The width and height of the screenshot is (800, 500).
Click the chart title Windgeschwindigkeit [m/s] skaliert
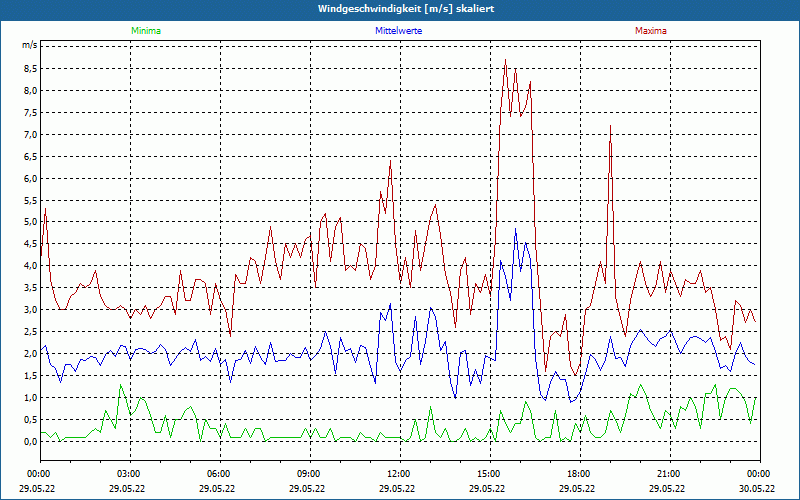tap(406, 9)
